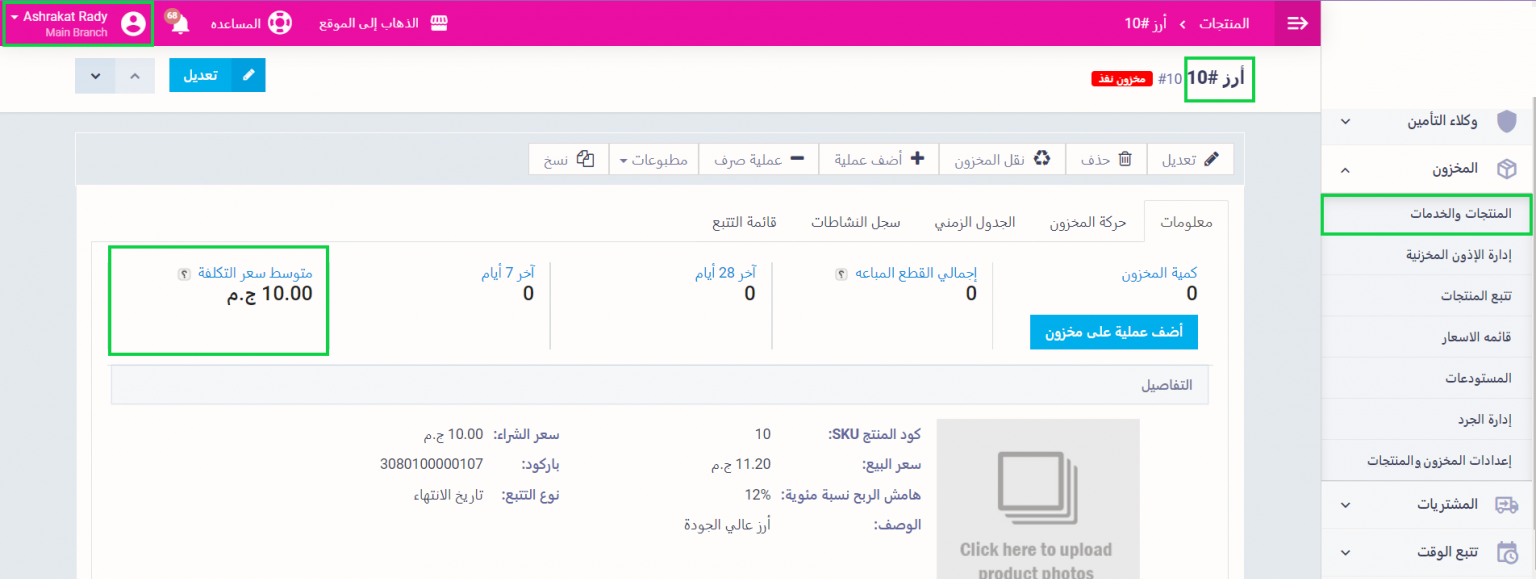Open المستودعات in the sidebar

pos(1478,379)
